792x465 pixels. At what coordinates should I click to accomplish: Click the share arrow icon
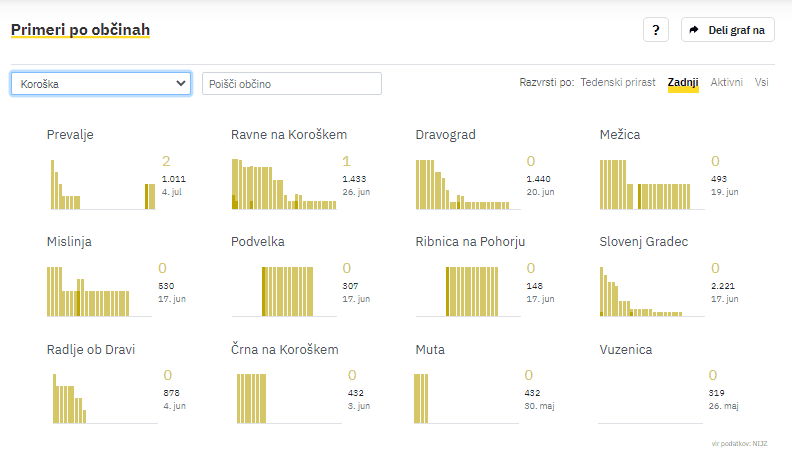coord(694,30)
